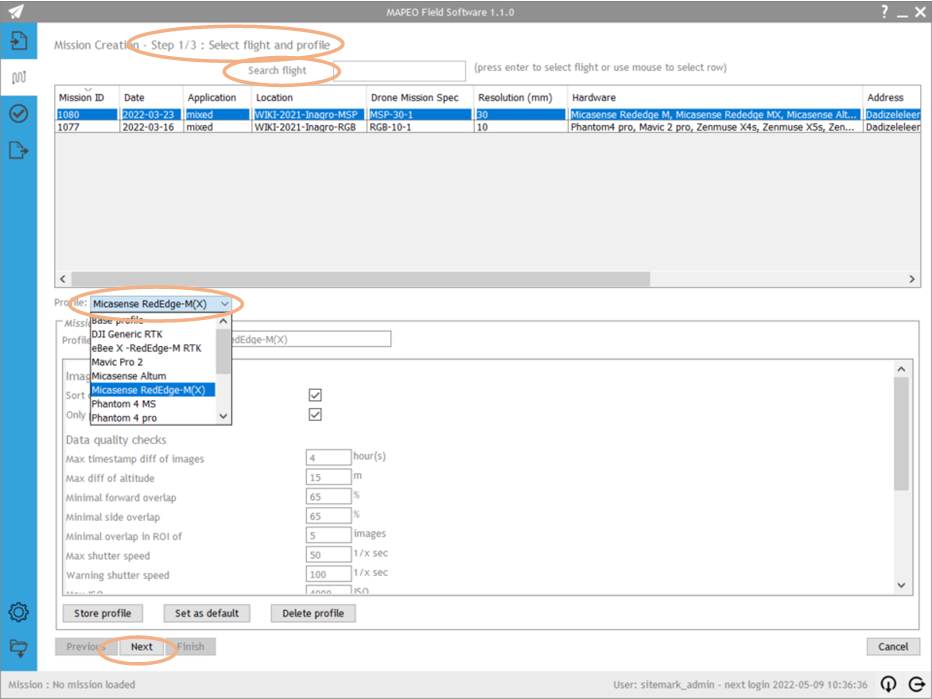Sort table by Mission ID column header
The width and height of the screenshot is (932, 699).
point(87,97)
